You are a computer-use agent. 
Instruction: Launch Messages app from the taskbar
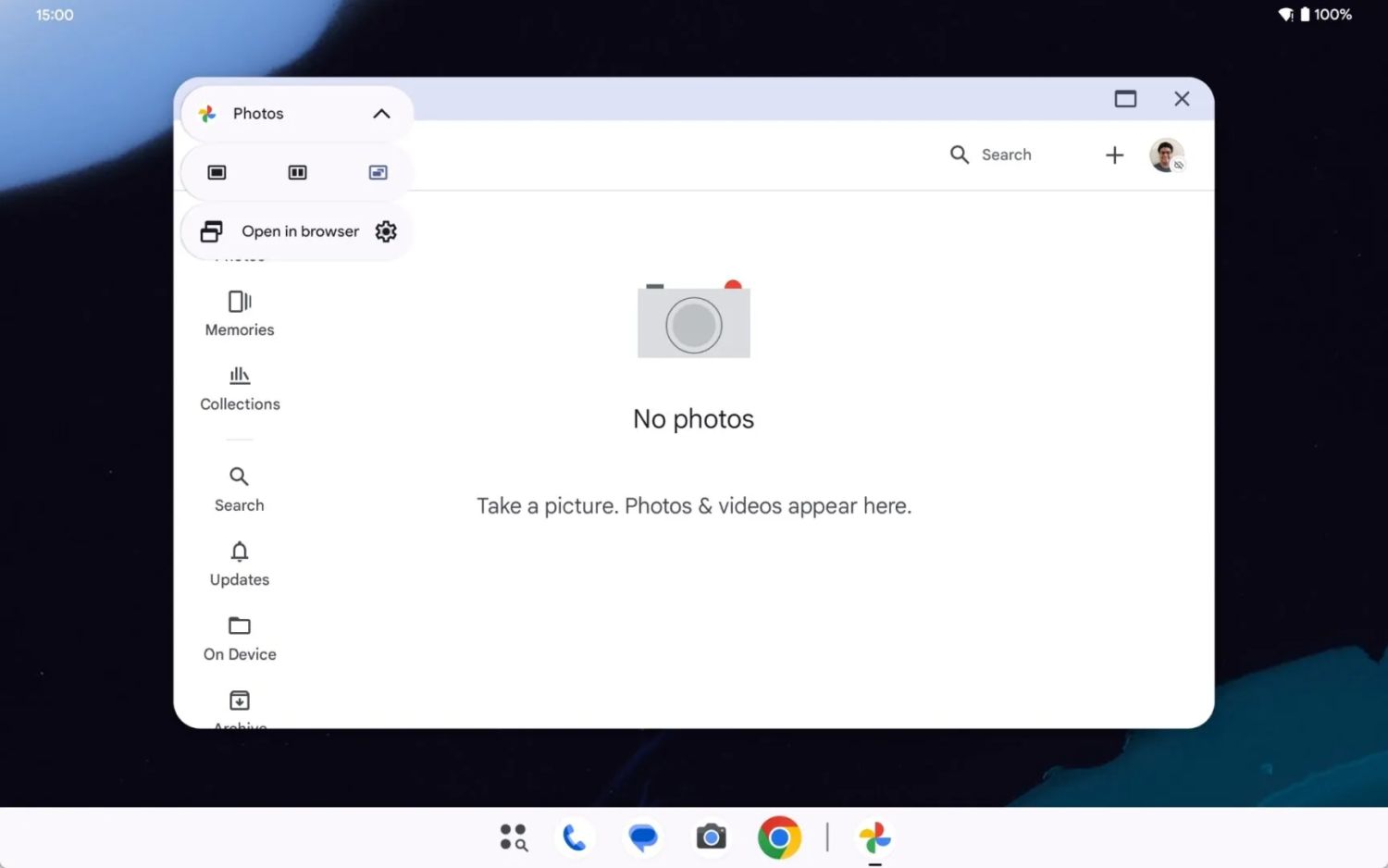pyautogui.click(x=643, y=837)
